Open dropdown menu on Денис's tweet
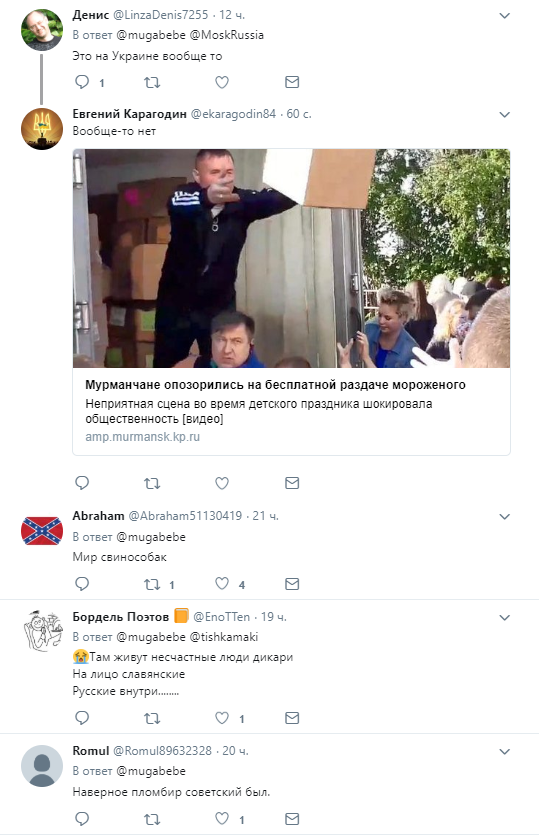539x839 pixels. tap(504, 16)
